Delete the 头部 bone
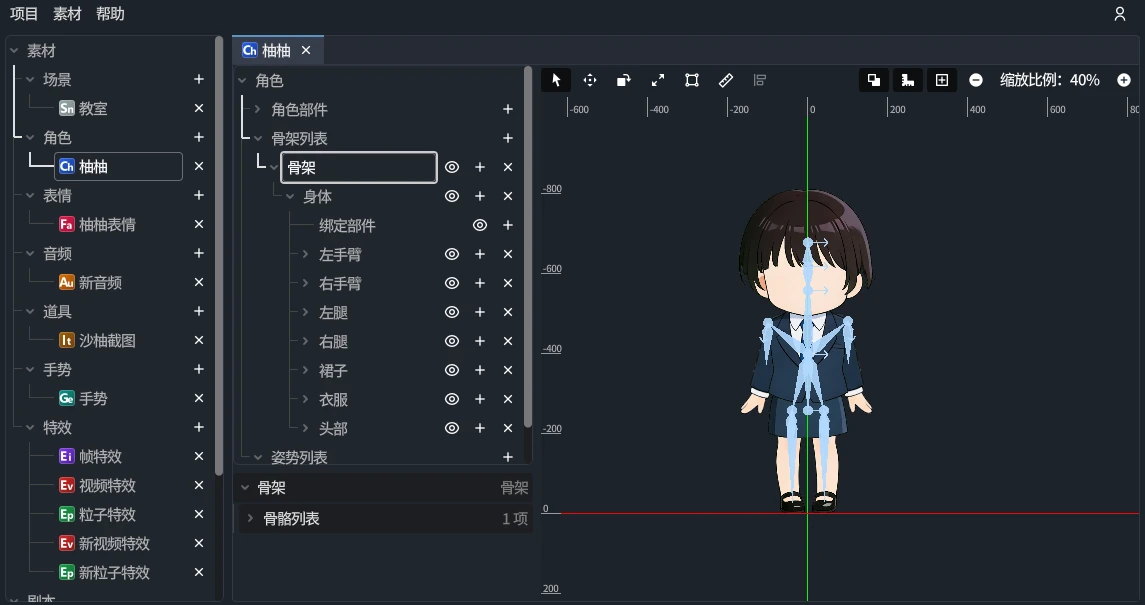Viewport: 1145px width, 605px height. [508, 428]
